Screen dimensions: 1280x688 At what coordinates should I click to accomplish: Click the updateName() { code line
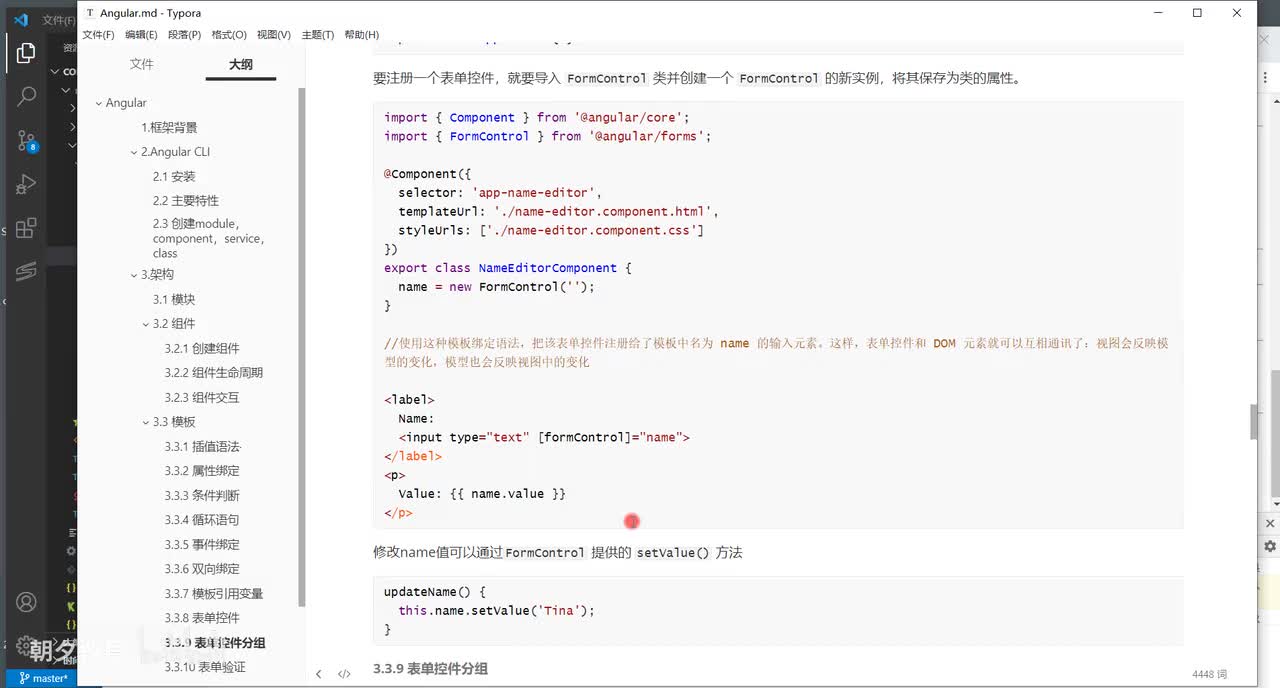tap(434, 592)
